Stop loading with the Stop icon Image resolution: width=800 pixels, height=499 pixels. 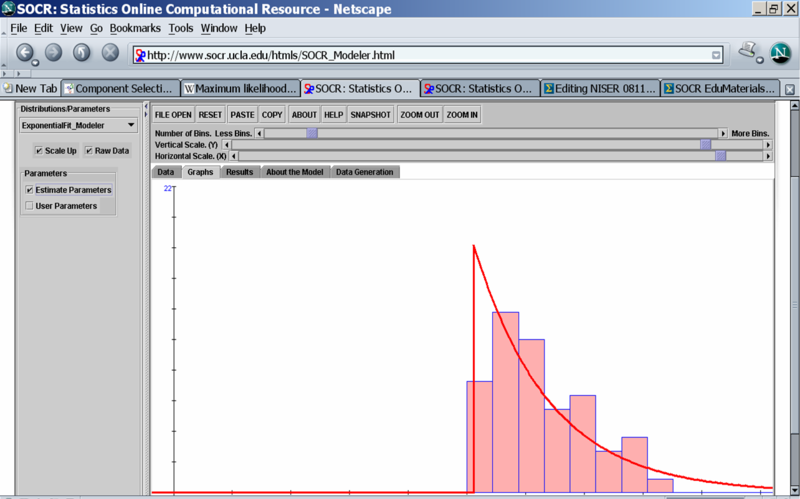(110, 52)
